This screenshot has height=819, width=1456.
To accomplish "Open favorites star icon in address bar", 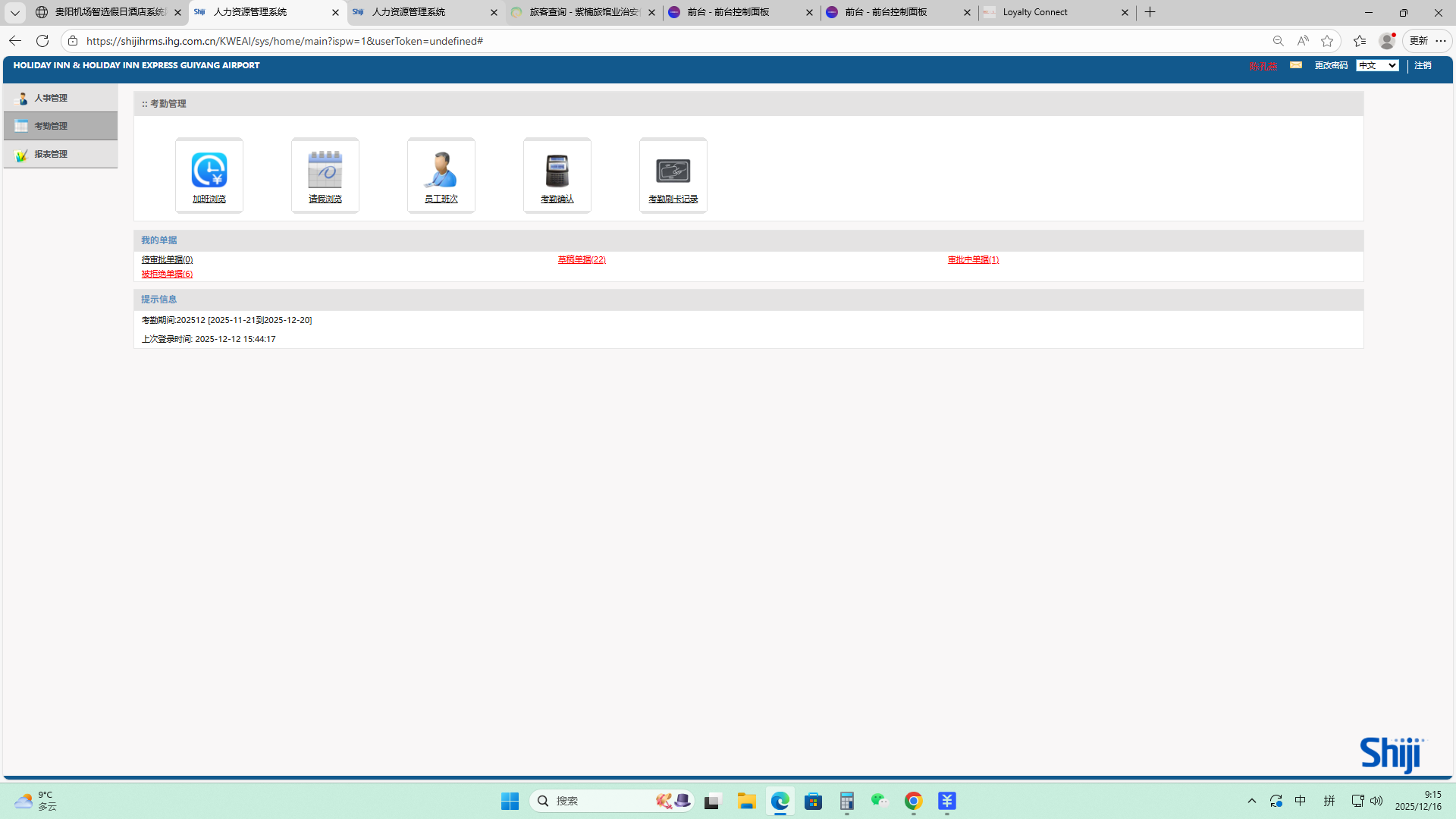I will (x=1327, y=41).
